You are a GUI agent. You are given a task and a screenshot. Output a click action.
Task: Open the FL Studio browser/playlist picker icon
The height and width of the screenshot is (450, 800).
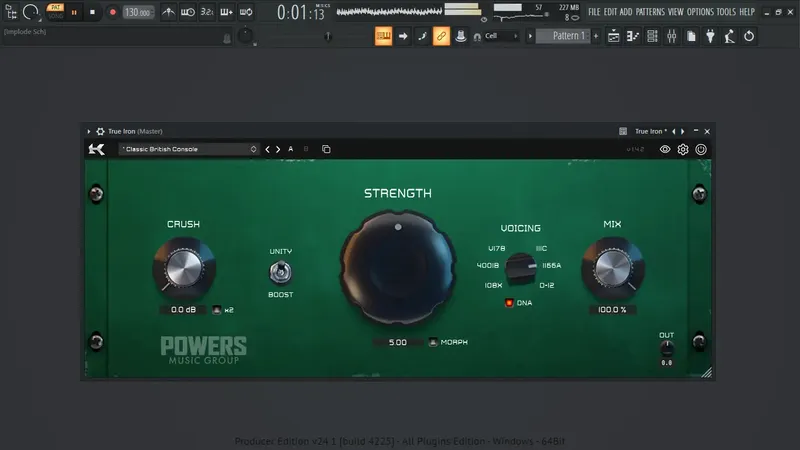tap(11, 12)
